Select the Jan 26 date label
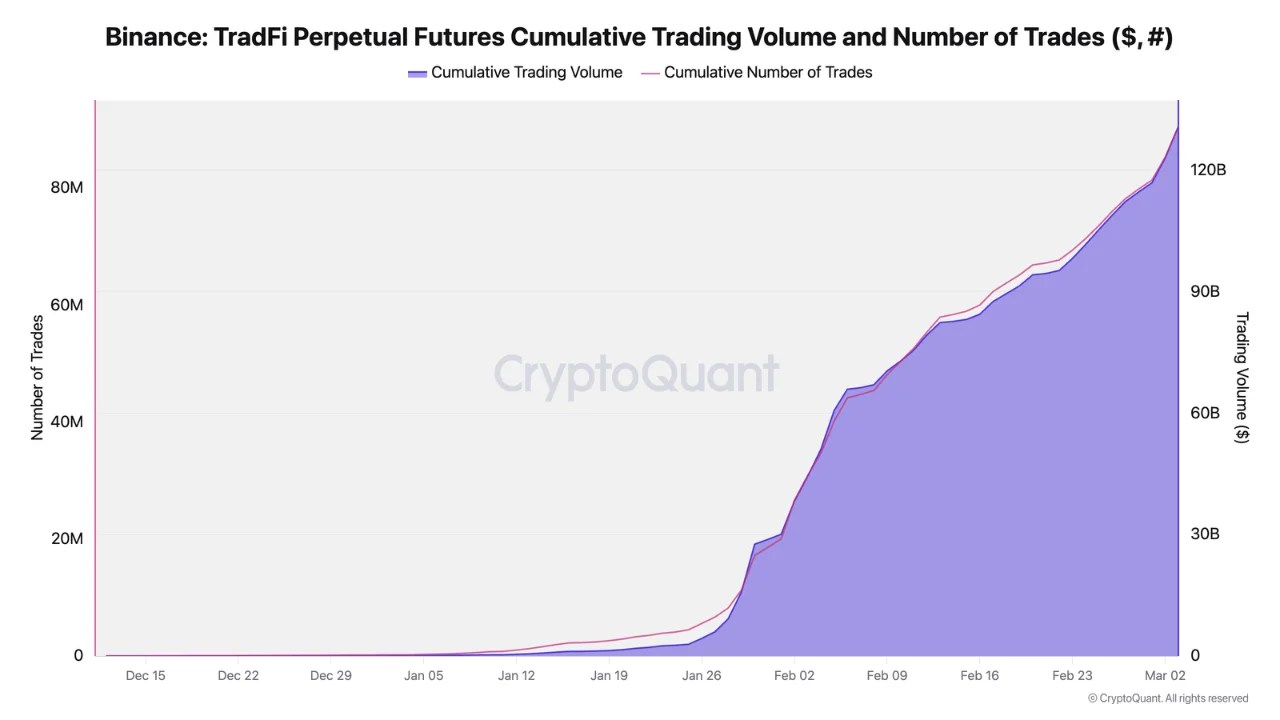This screenshot has height=720, width=1280. coord(702,676)
